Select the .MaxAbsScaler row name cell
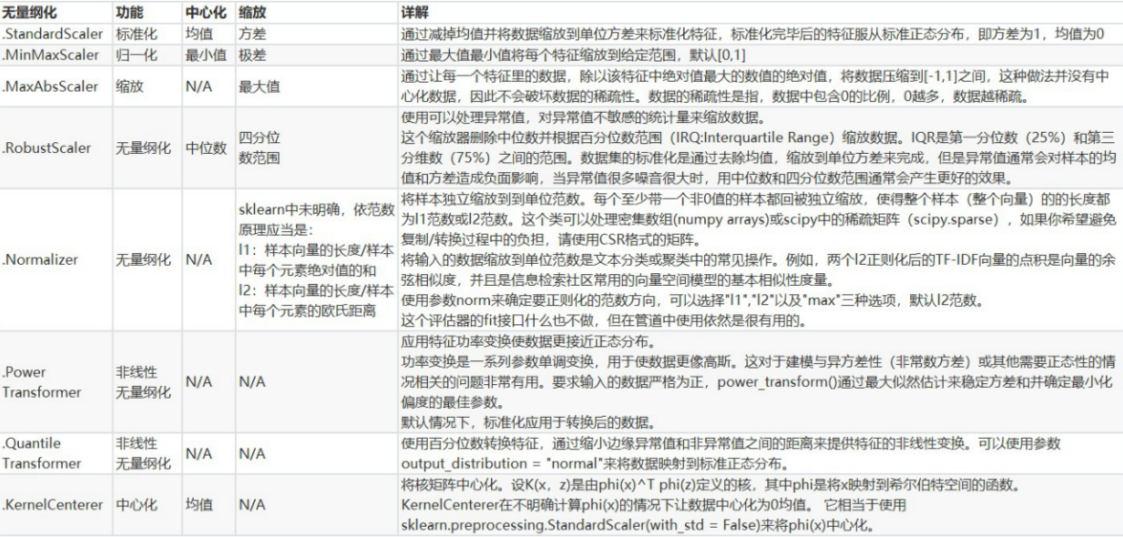Image resolution: width=1123 pixels, height=537 pixels. coord(50,86)
